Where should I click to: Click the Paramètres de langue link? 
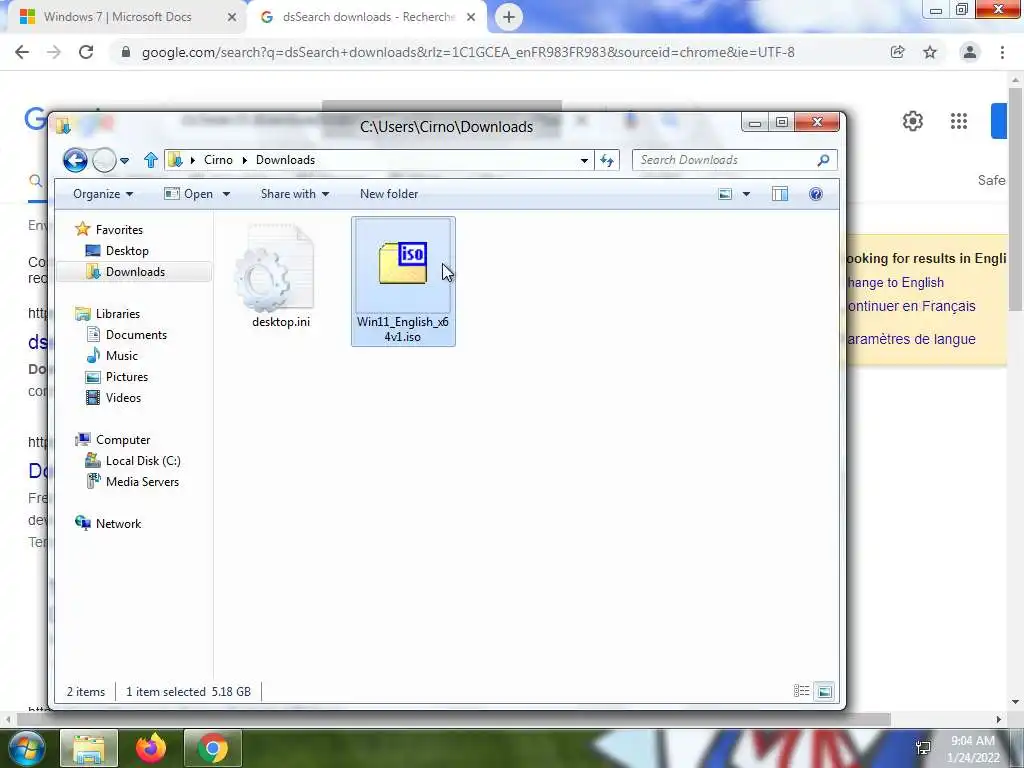pos(911,340)
